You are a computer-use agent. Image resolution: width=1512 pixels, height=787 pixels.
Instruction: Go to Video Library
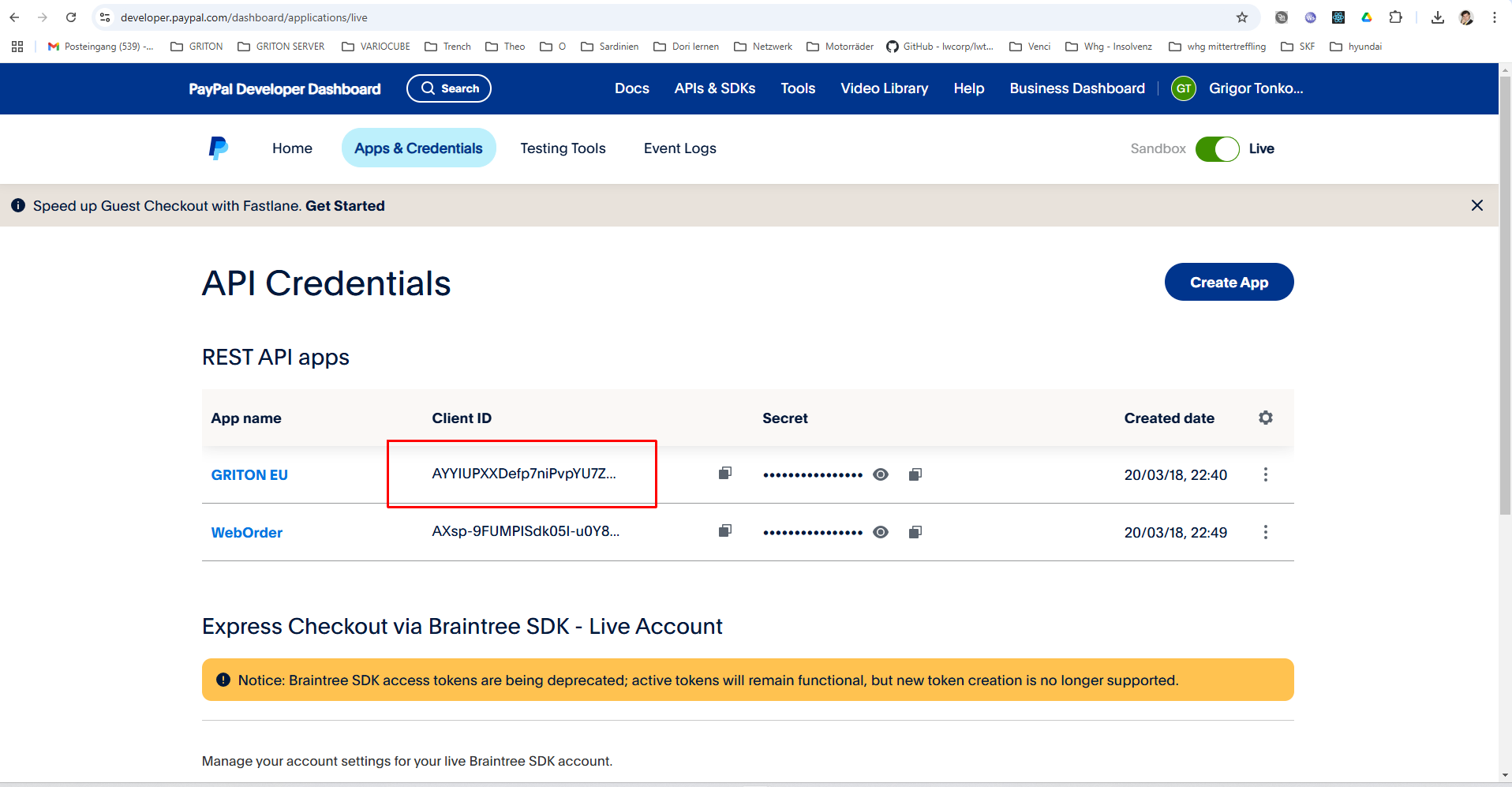884,88
